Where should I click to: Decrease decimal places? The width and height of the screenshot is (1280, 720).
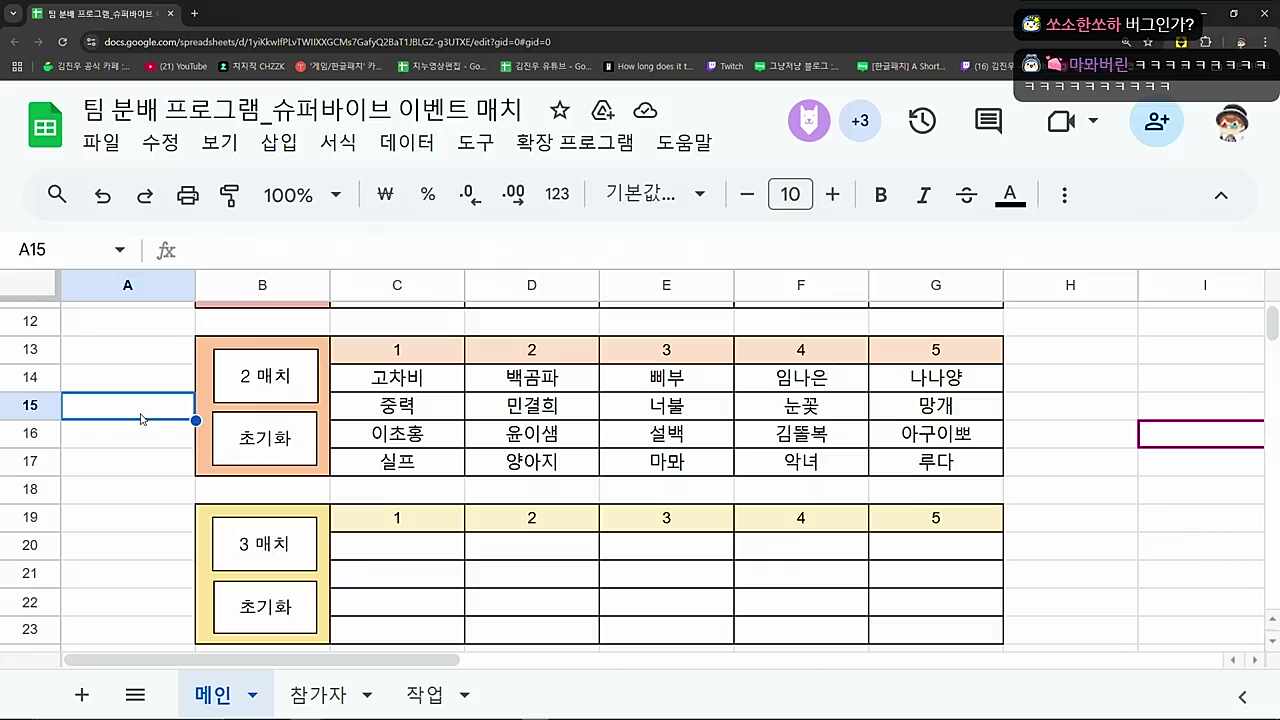coord(470,195)
